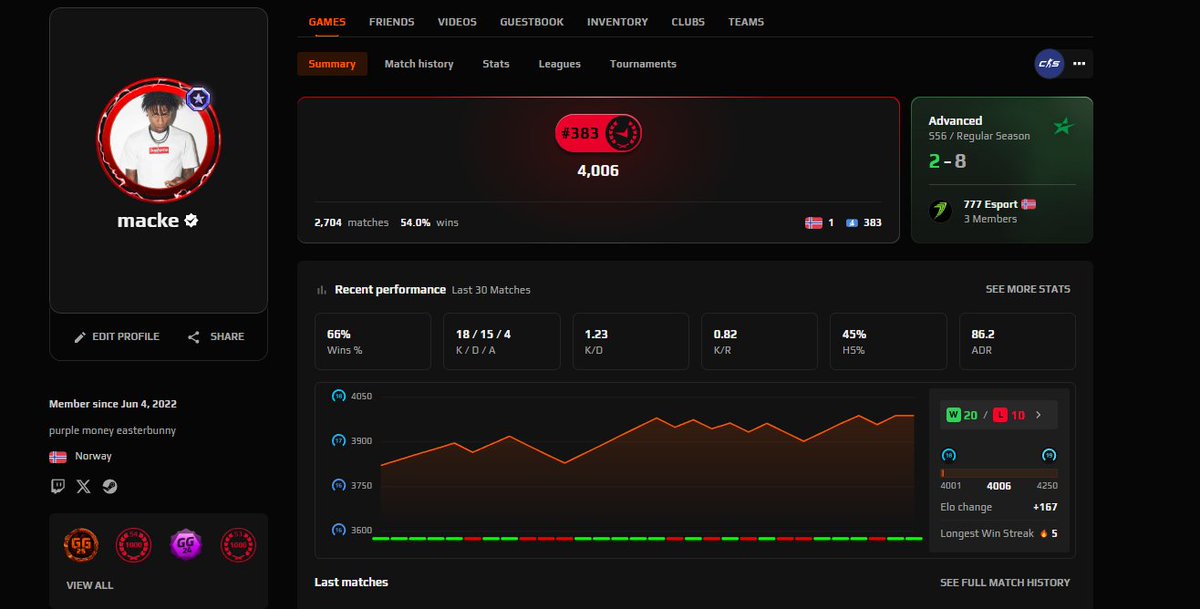The height and width of the screenshot is (609, 1200).
Task: Click the 2 - 8 league record
Action: click(947, 161)
